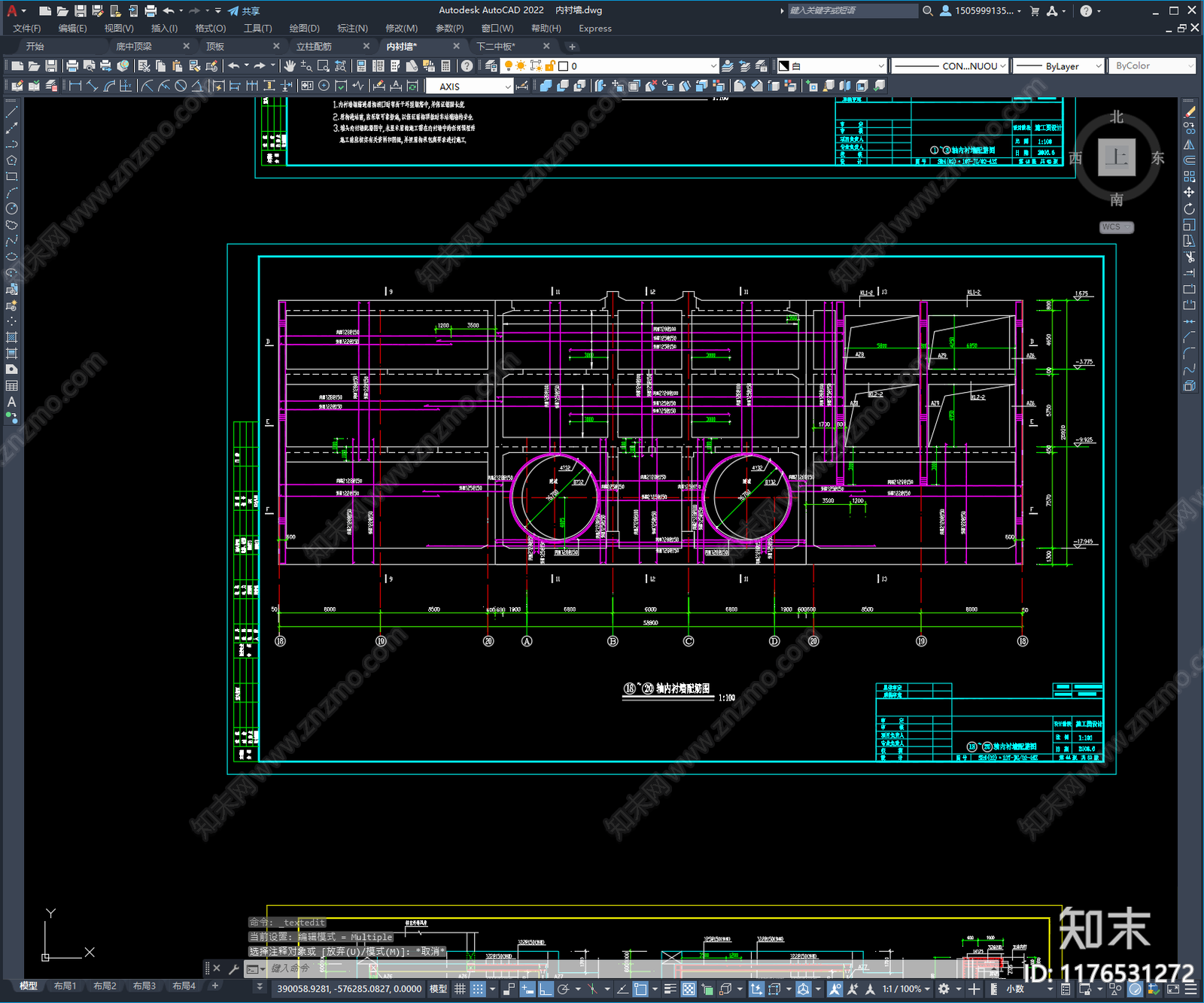1204x1003 pixels.
Task: Click the Make Object's Layer Current icon
Action: (x=728, y=66)
